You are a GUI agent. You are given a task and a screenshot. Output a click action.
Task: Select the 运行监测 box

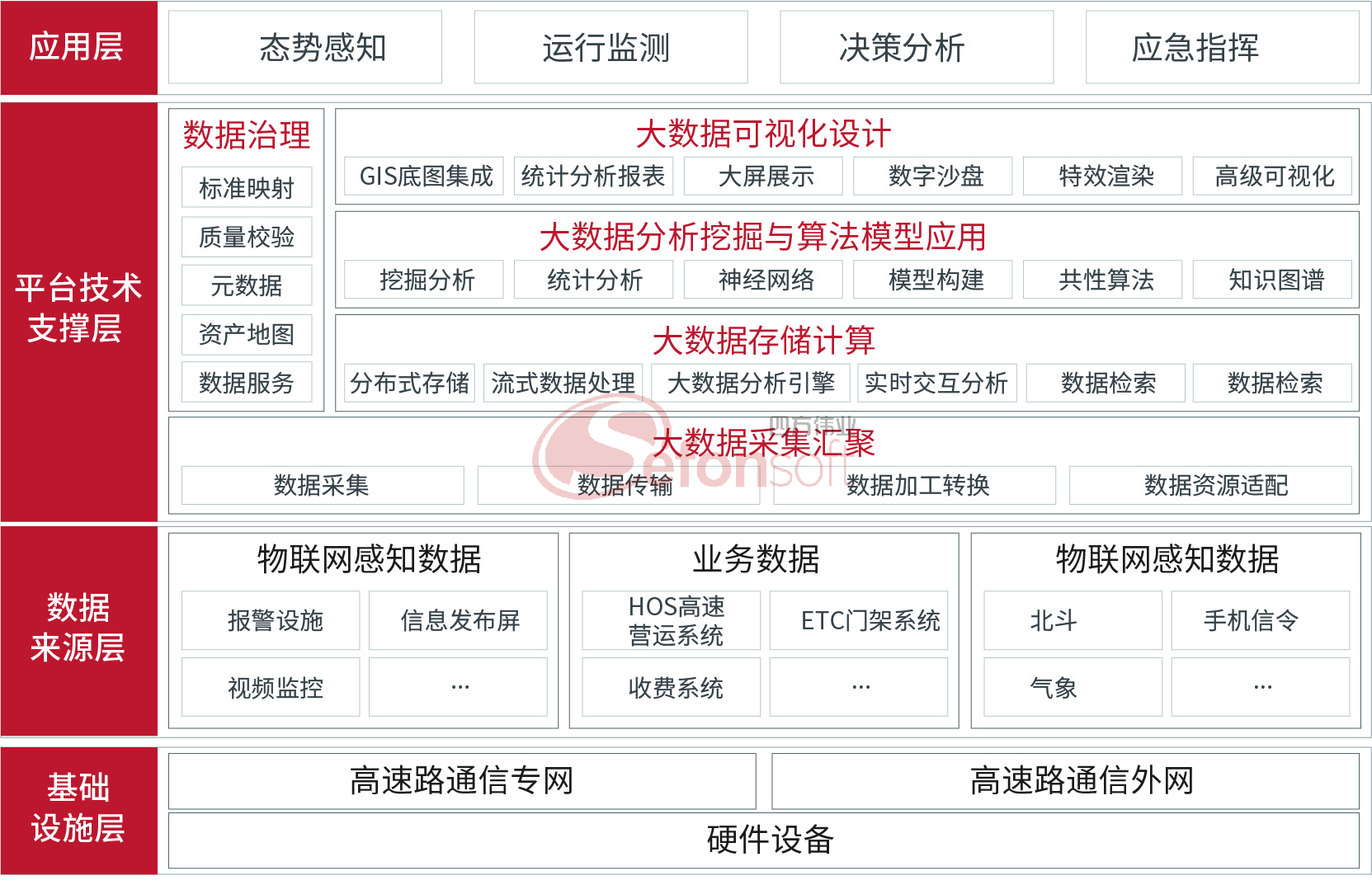(611, 47)
